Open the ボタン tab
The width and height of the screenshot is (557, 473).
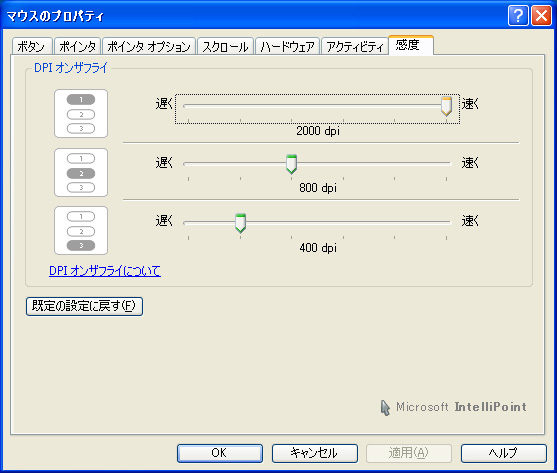tap(32, 47)
